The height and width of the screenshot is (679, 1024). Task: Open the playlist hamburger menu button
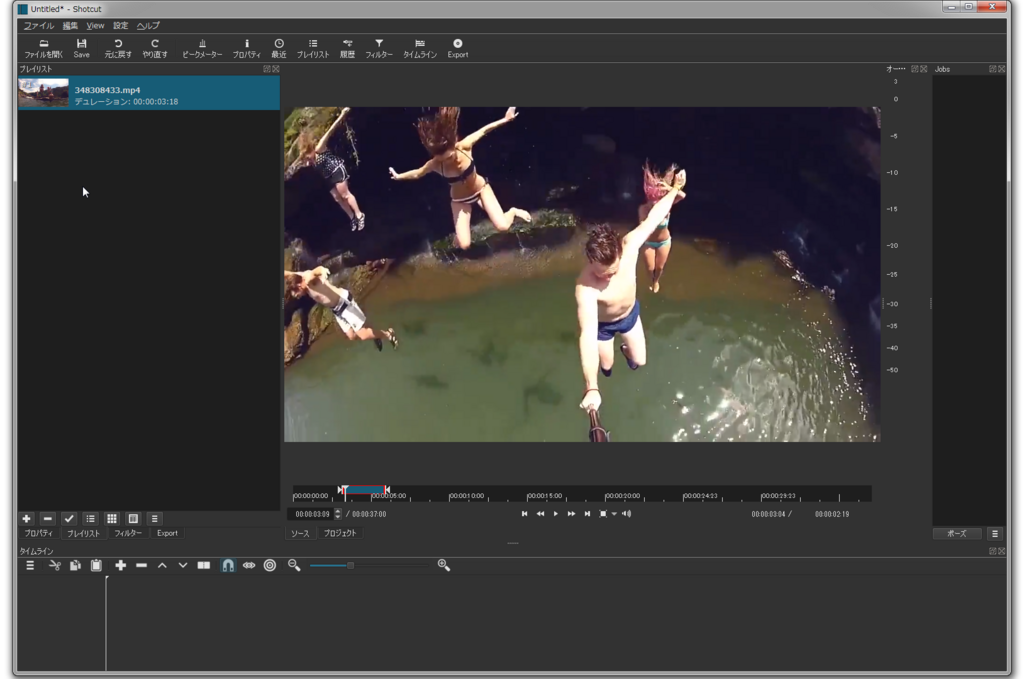point(154,518)
